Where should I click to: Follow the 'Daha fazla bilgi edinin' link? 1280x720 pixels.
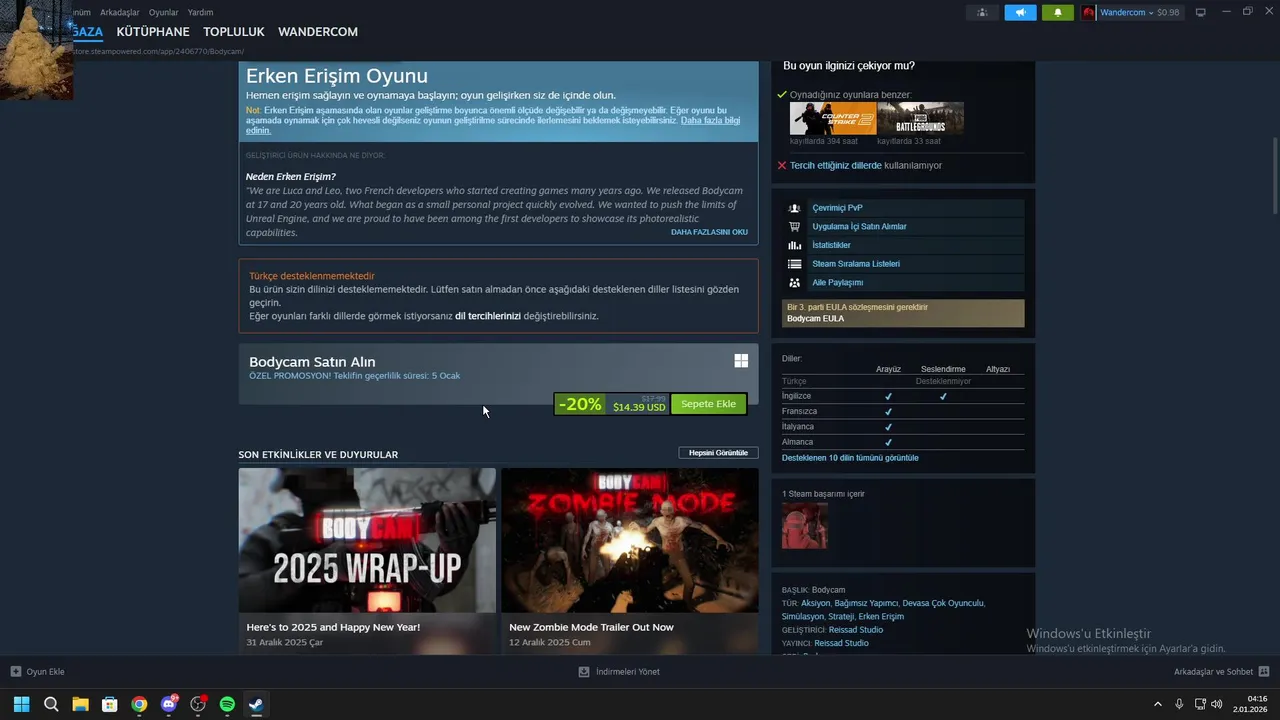(710, 120)
